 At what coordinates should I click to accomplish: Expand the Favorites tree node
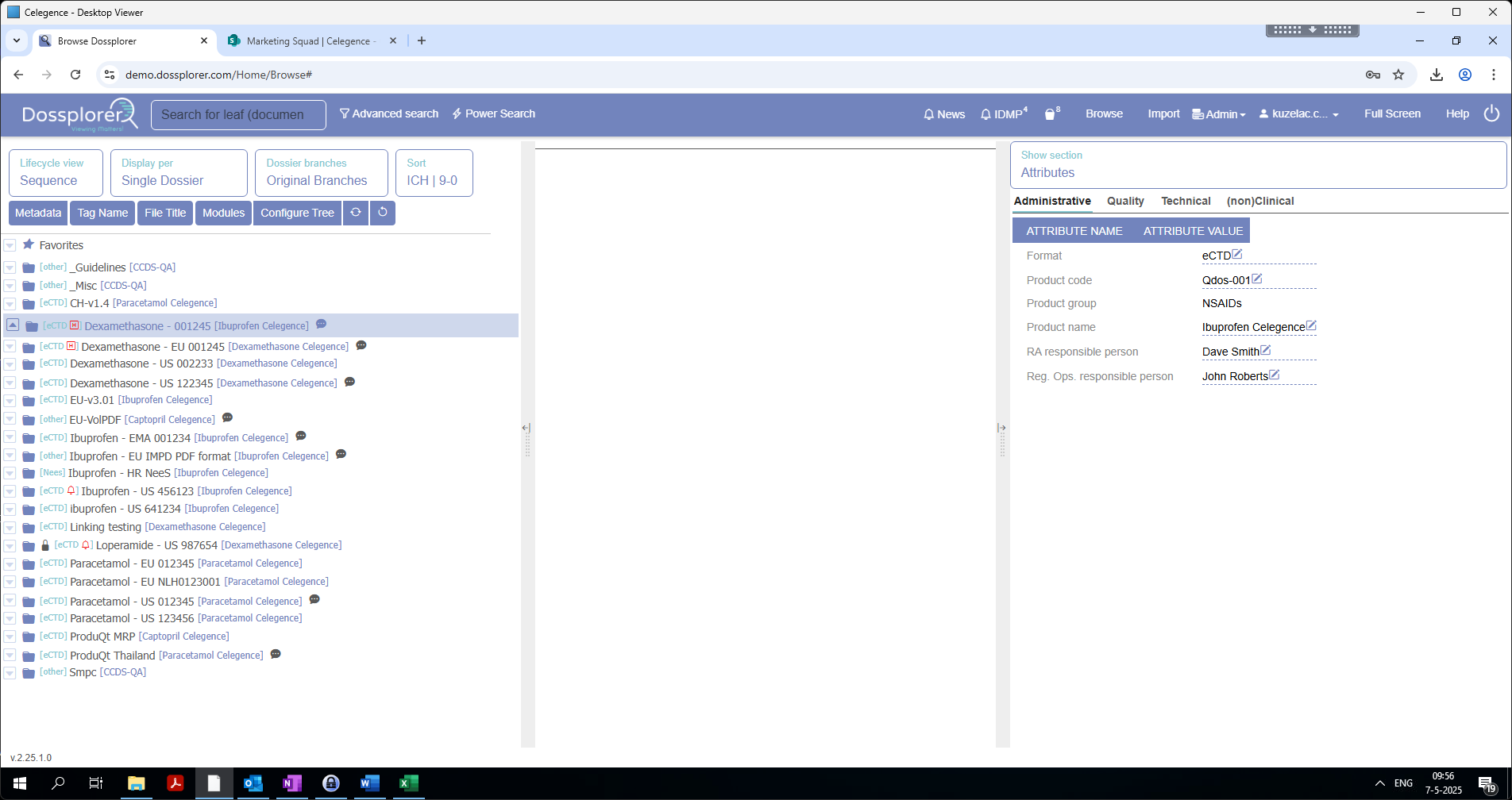[x=10, y=246]
